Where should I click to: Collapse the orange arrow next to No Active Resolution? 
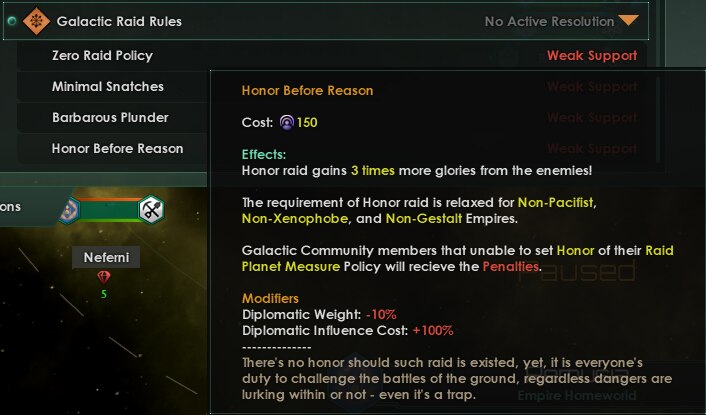(628, 20)
